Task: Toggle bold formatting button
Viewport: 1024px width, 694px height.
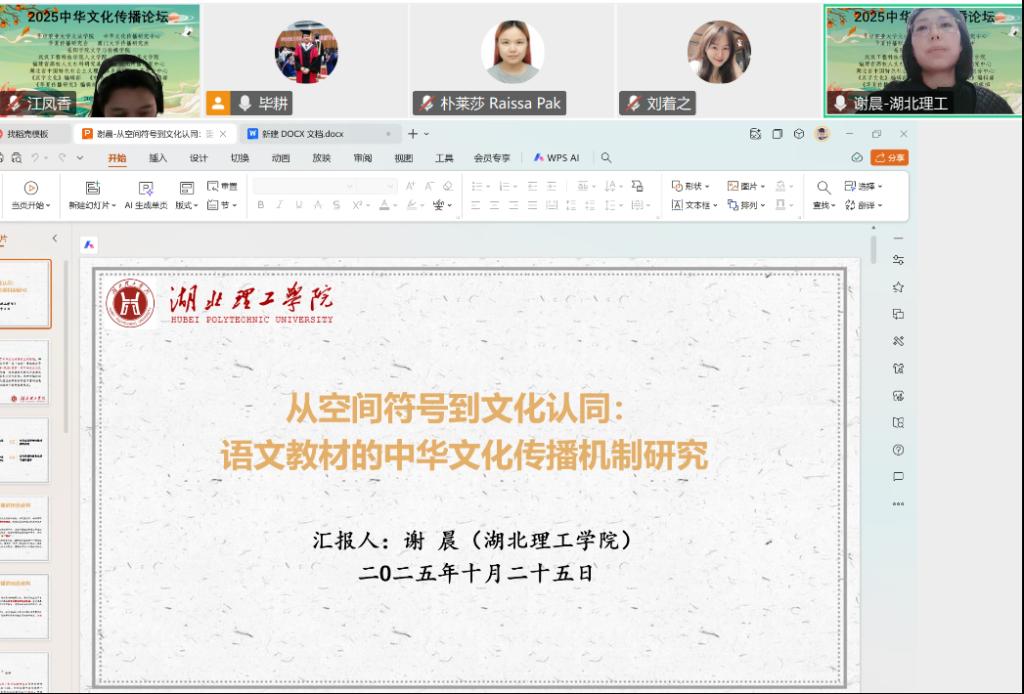Action: 261,205
